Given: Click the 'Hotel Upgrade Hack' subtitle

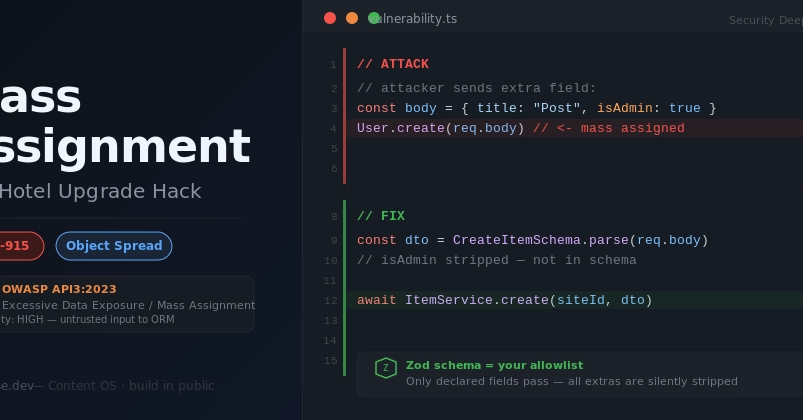Looking at the screenshot, I should tap(100, 192).
